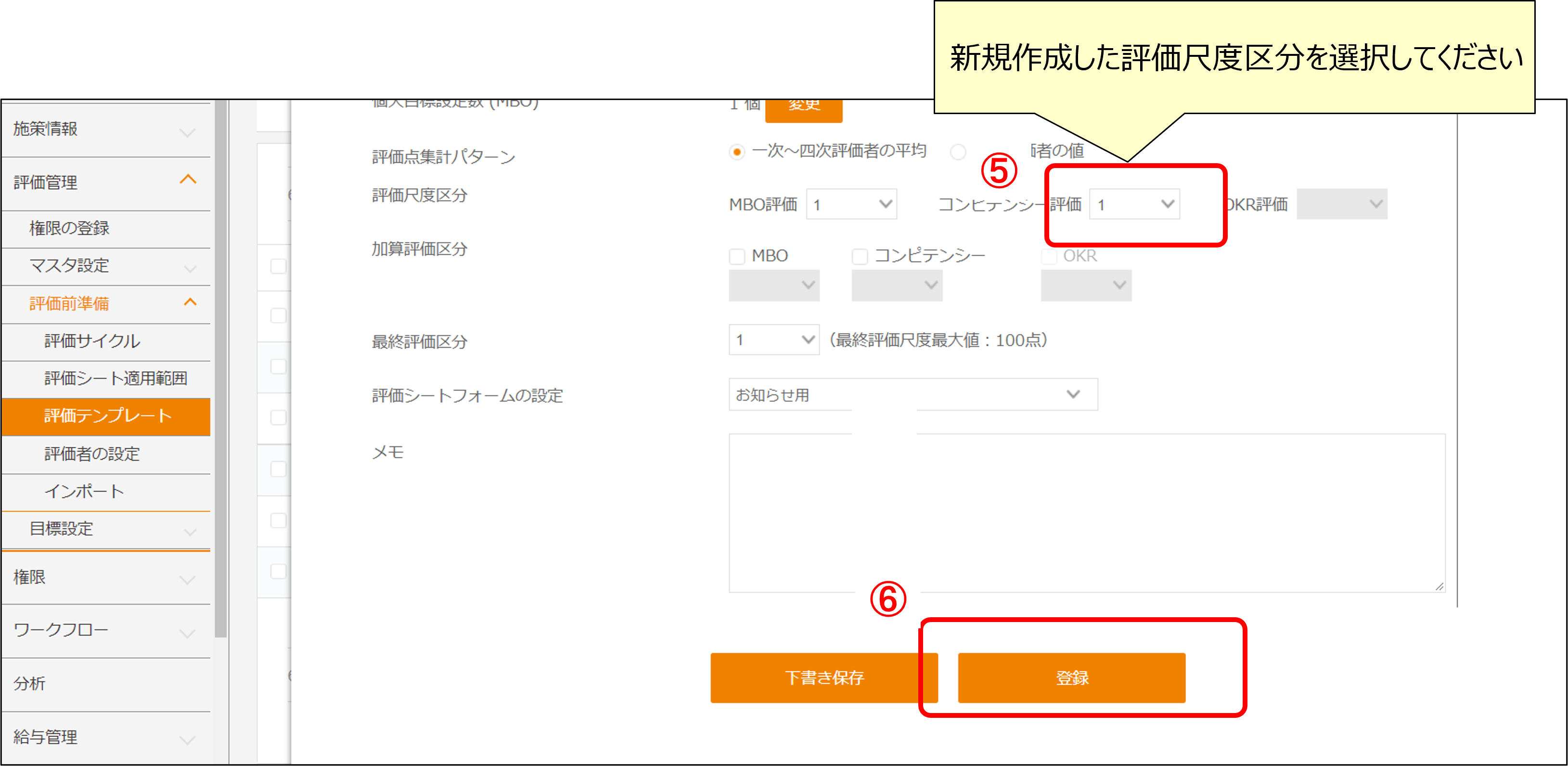
Task: Expand the 施策情報 section chevron
Action: (x=188, y=133)
